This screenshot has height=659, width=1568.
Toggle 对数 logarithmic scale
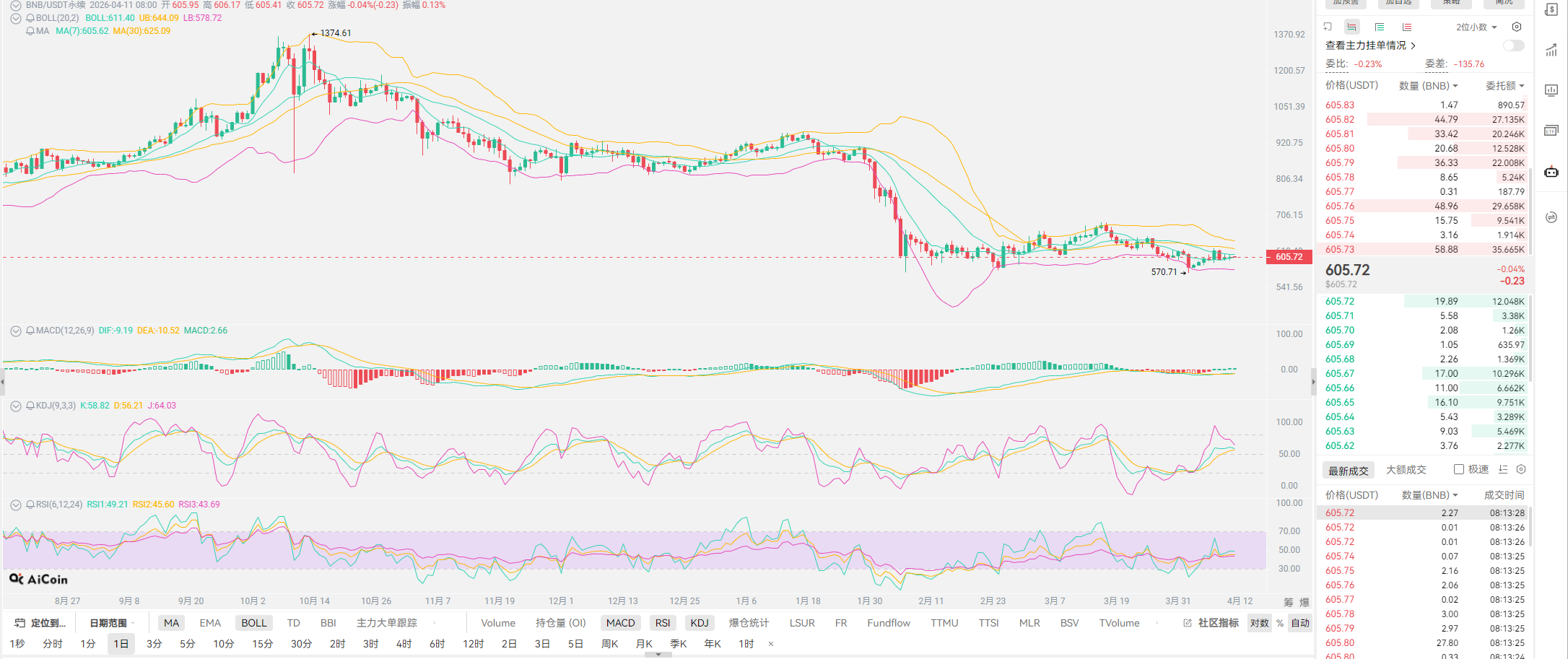point(1260,623)
